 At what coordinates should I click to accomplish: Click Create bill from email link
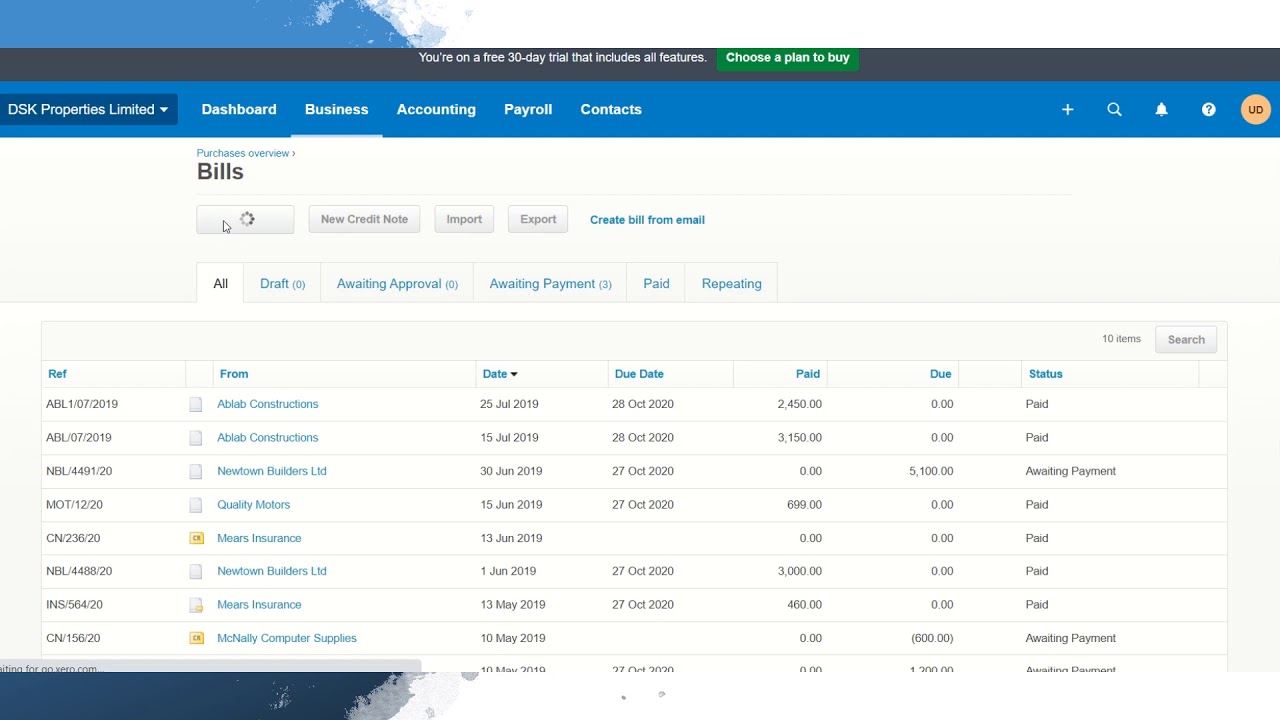tap(647, 220)
